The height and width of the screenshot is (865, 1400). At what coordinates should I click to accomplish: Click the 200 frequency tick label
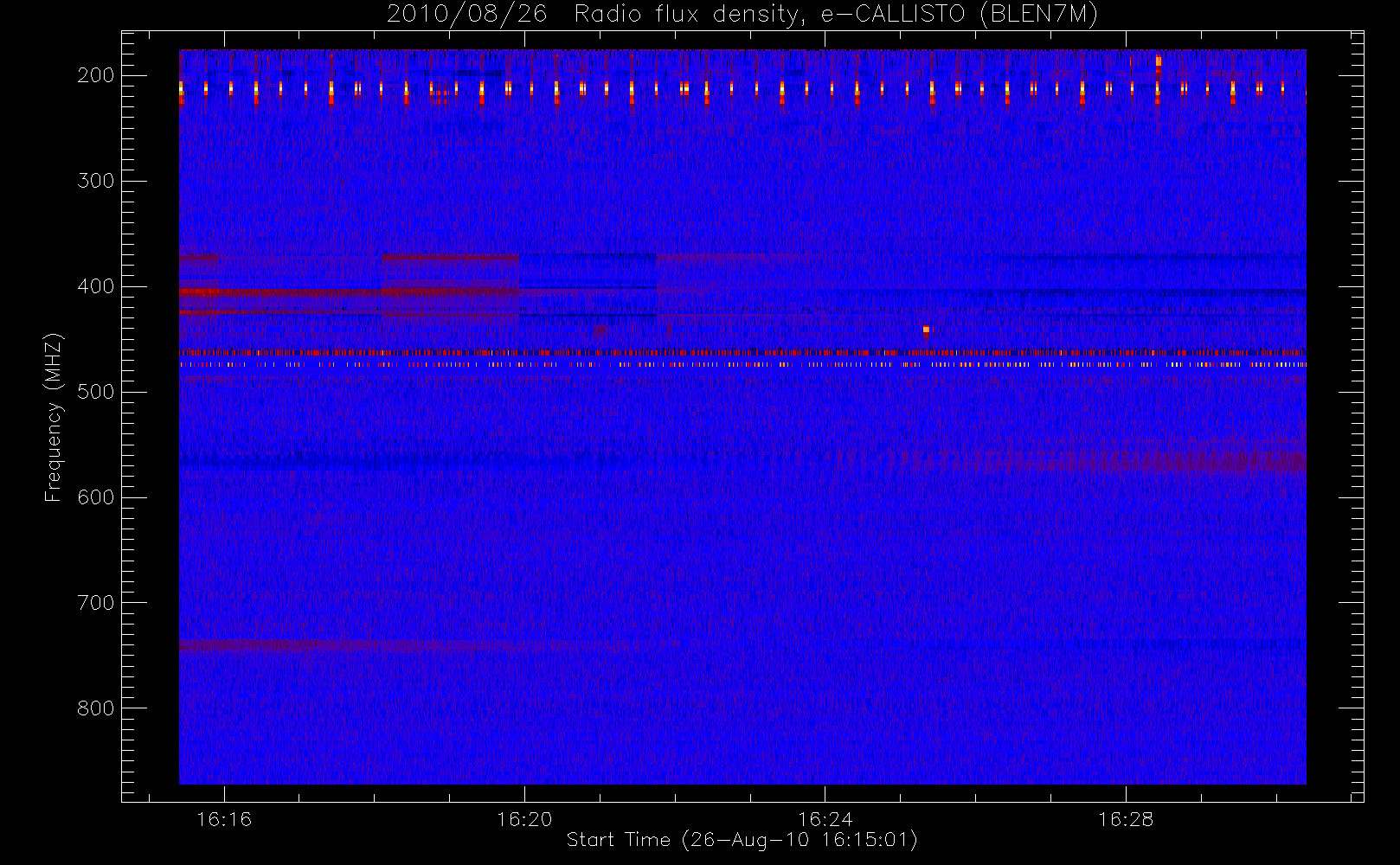click(x=96, y=75)
